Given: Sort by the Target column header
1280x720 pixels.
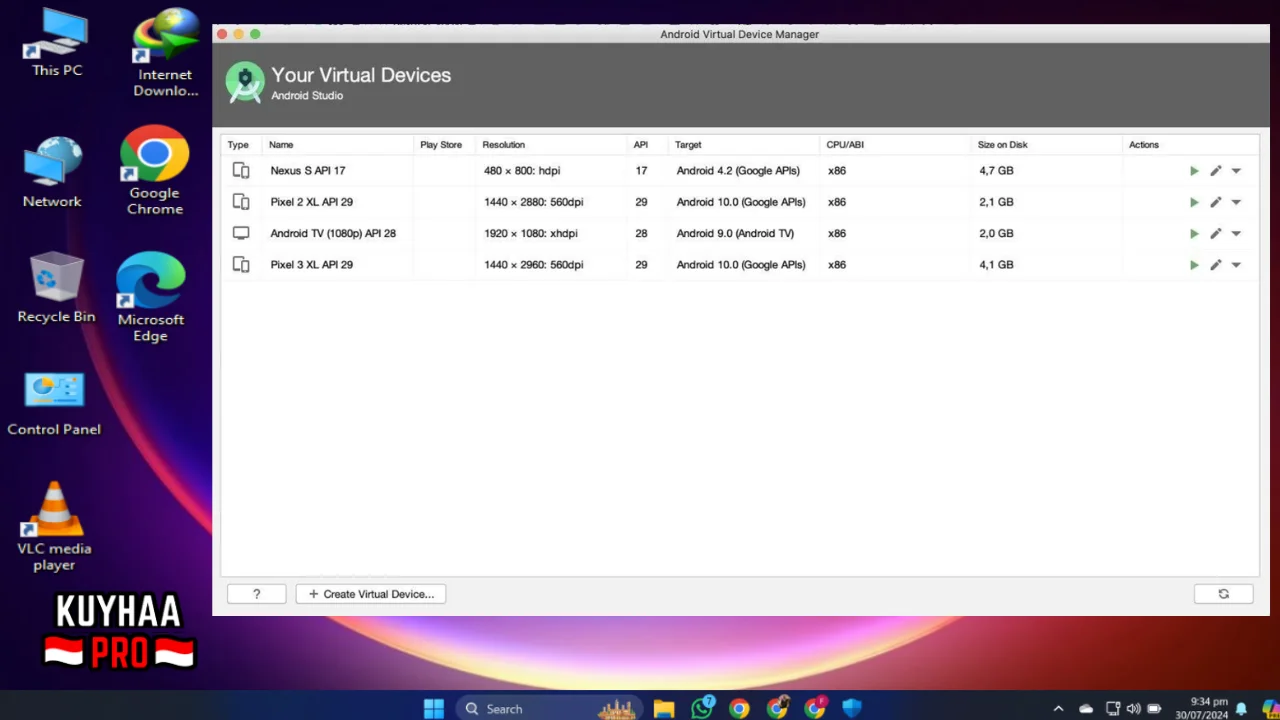Looking at the screenshot, I should pos(743,145).
